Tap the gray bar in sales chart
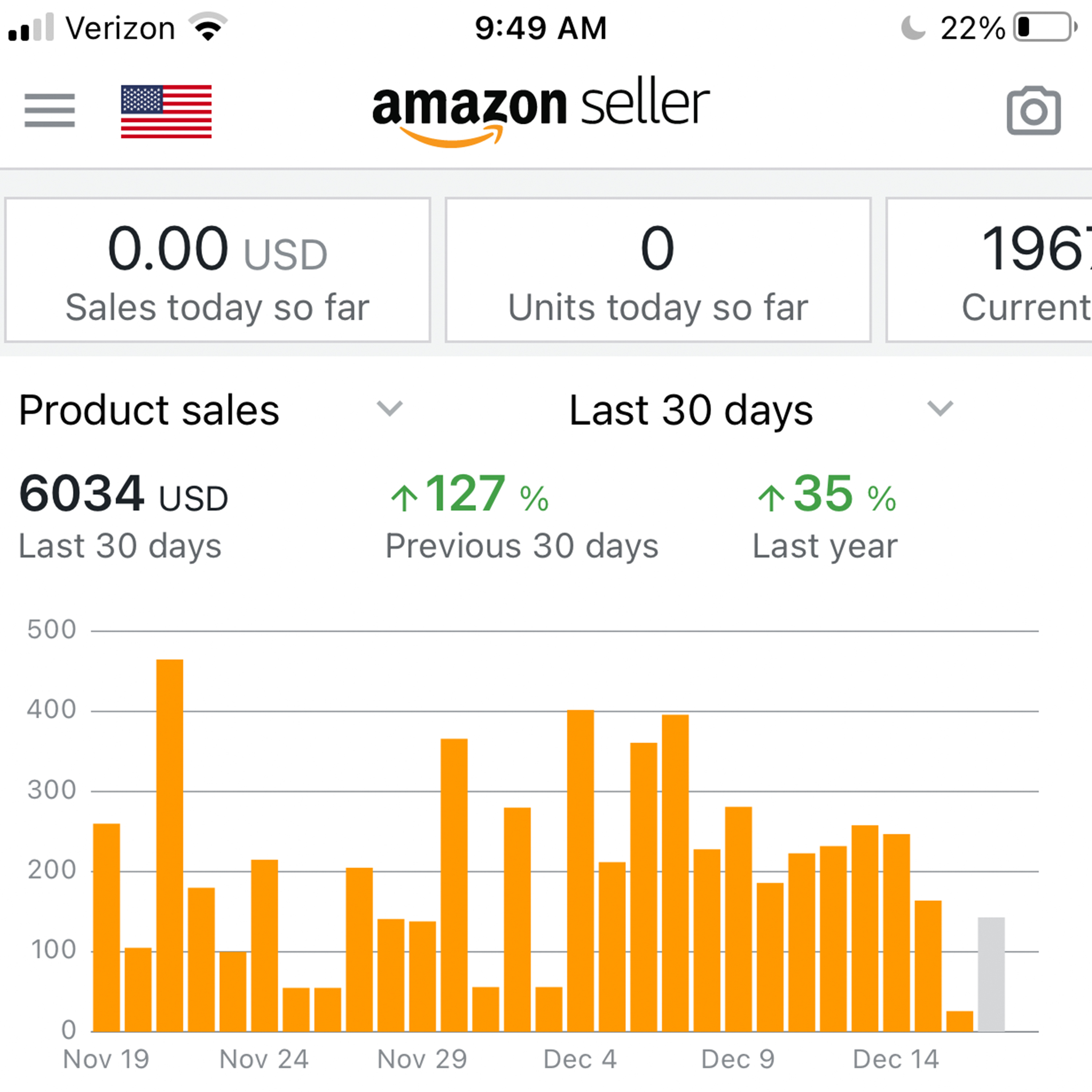The width and height of the screenshot is (1092, 1092). (x=992, y=974)
